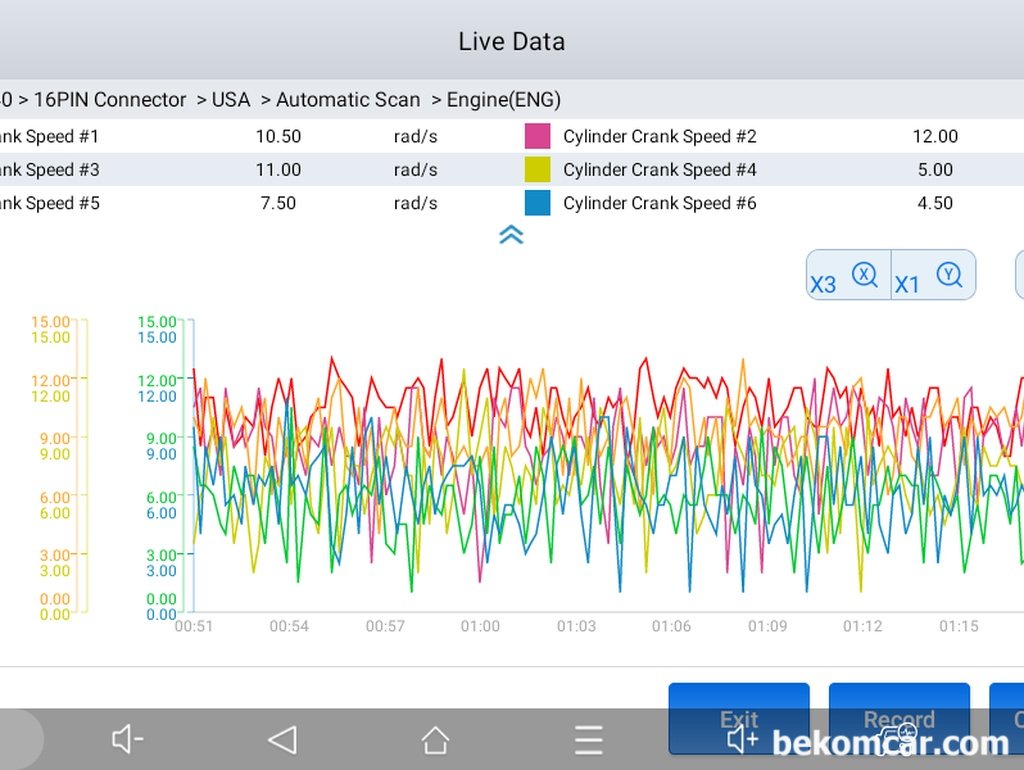The image size is (1024, 770).
Task: Click the 00:54 time axis label
Action: 289,626
